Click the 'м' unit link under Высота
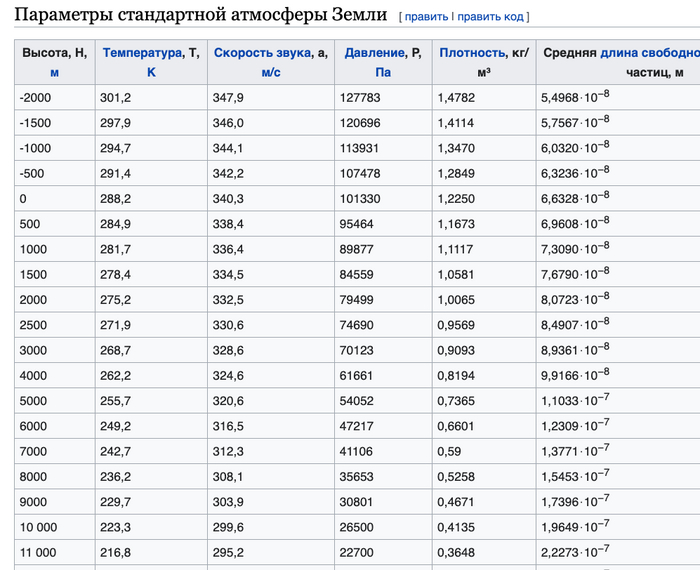The image size is (700, 570). point(54,72)
